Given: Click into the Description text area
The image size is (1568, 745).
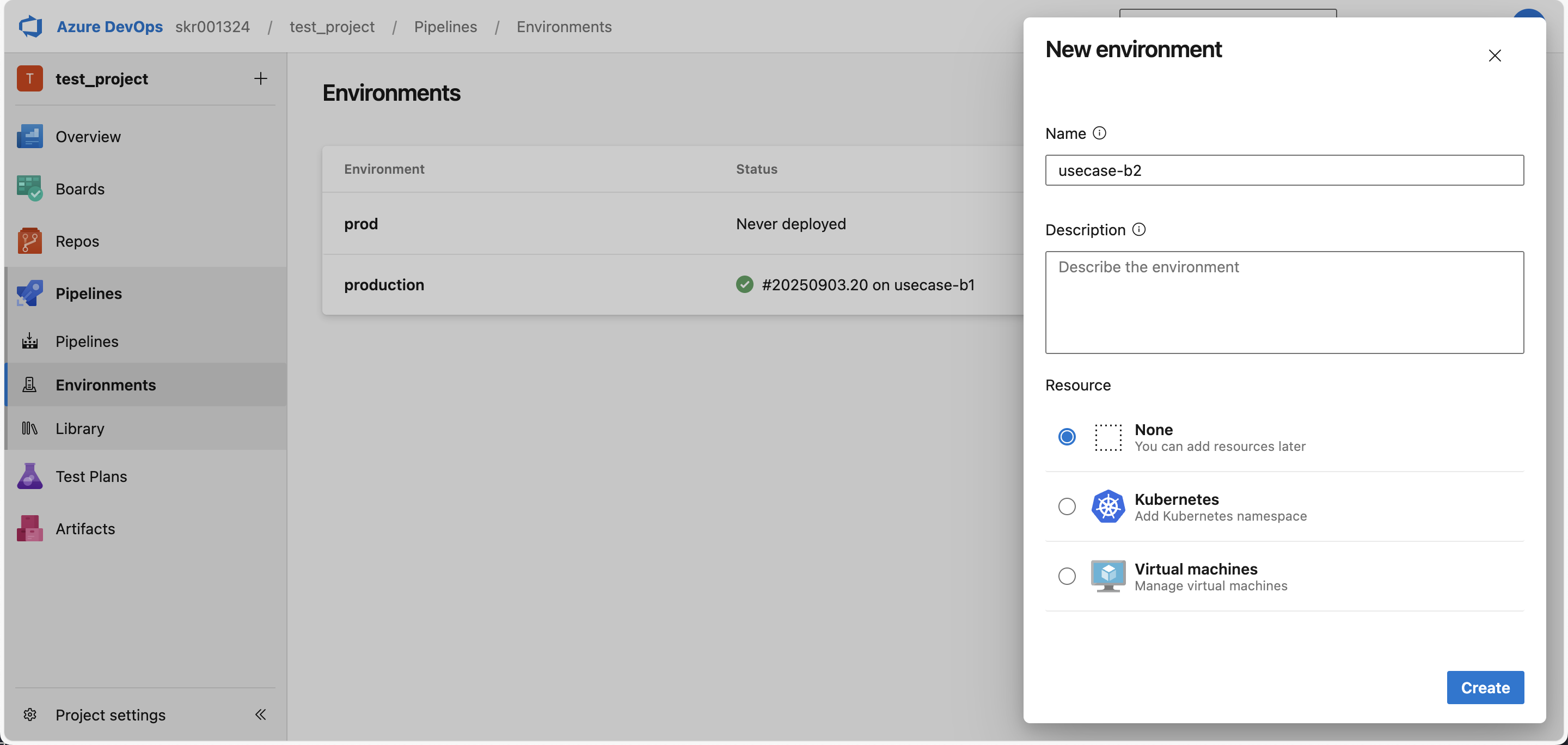Looking at the screenshot, I should (x=1284, y=302).
